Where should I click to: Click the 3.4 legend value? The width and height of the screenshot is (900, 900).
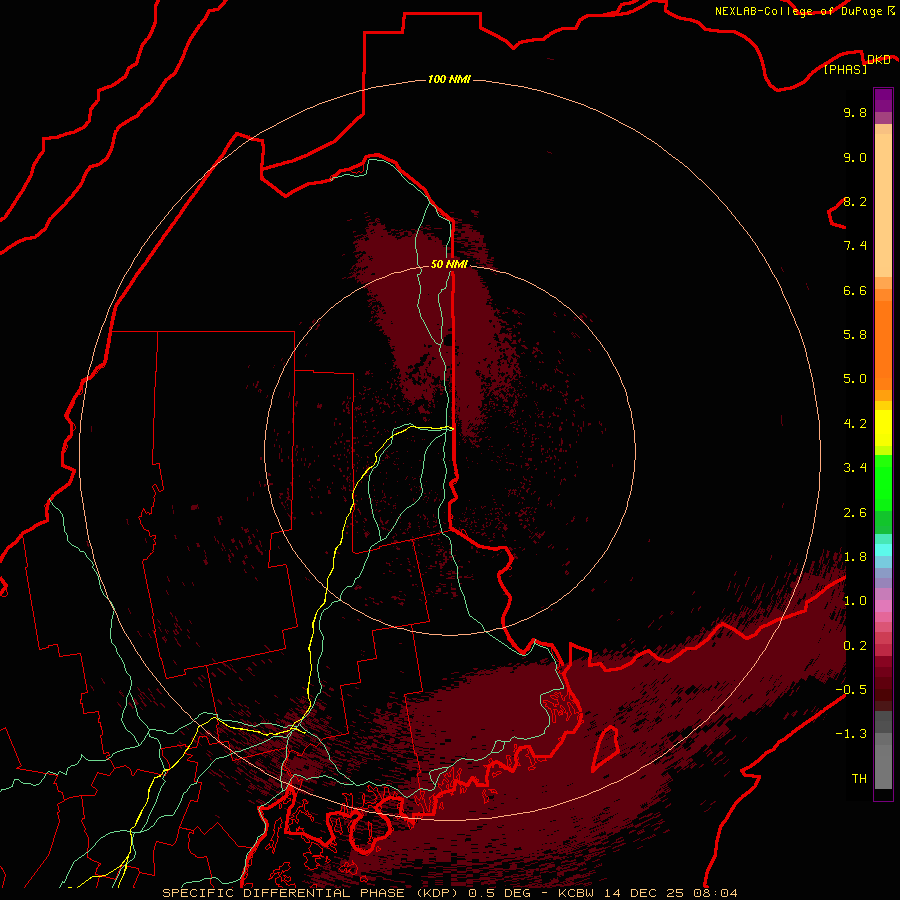click(855, 468)
